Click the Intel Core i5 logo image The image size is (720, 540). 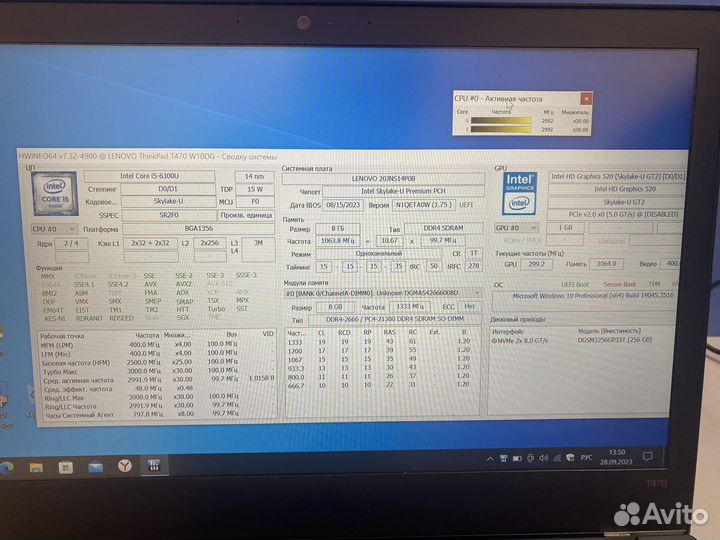(55, 193)
